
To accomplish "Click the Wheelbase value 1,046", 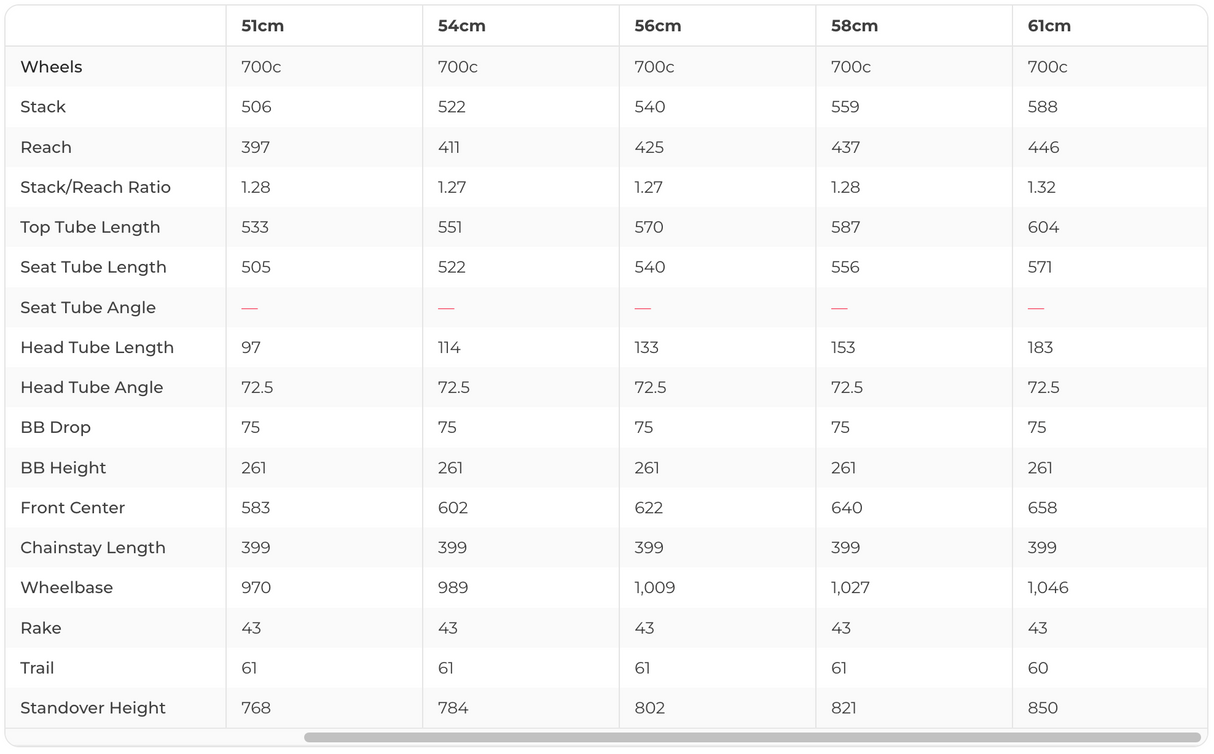I will point(1048,587).
